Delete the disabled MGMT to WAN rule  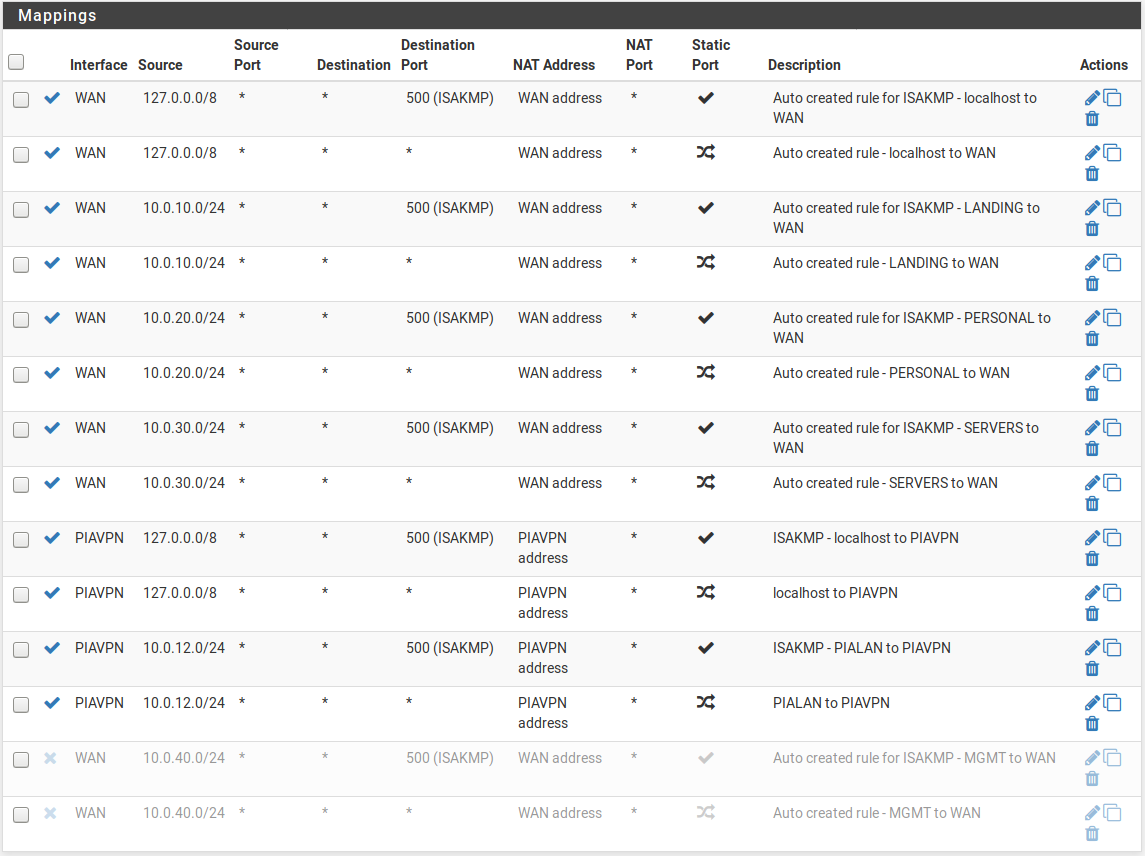1092,833
